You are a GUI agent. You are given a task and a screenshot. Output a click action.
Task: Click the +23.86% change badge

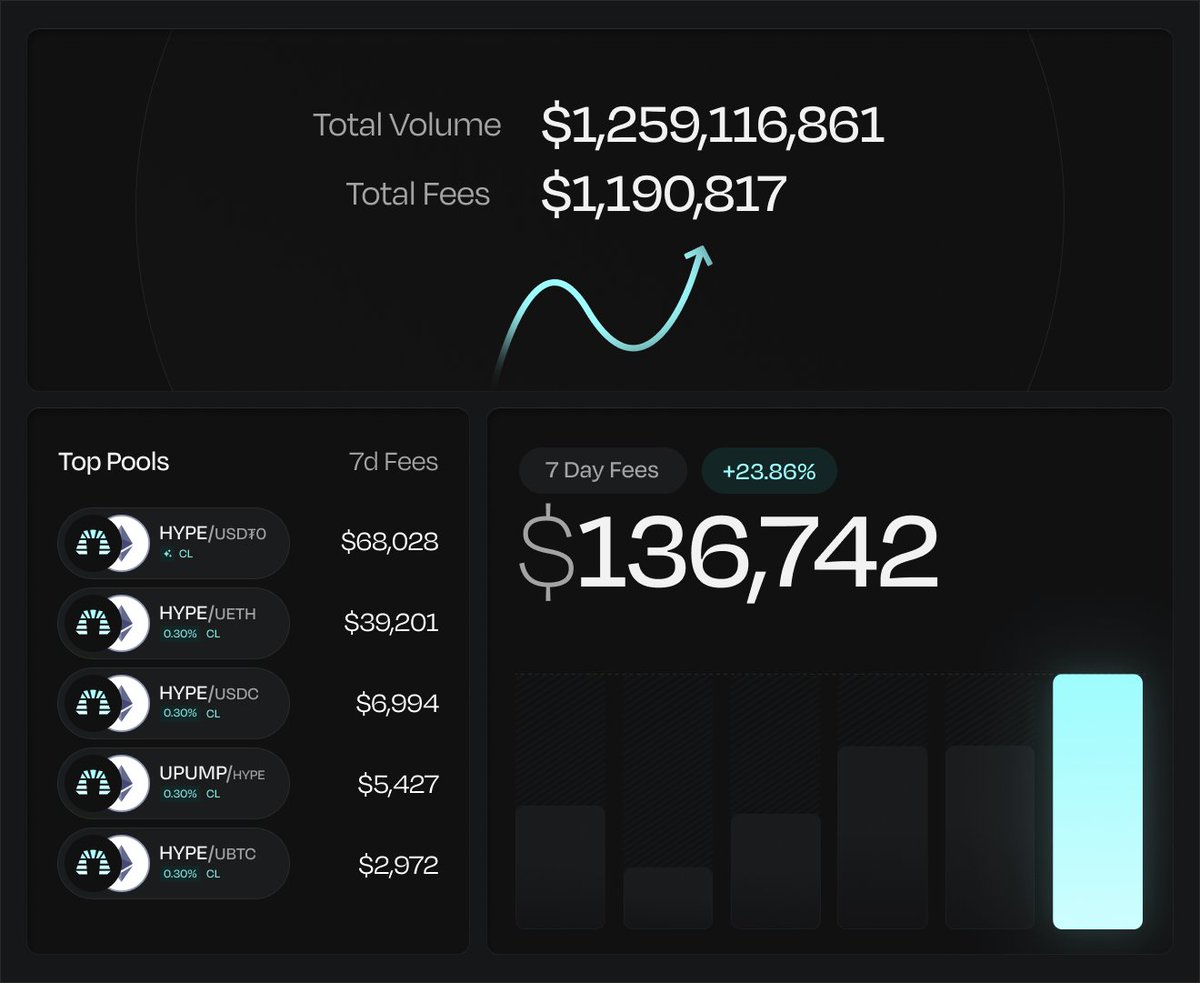(x=769, y=470)
